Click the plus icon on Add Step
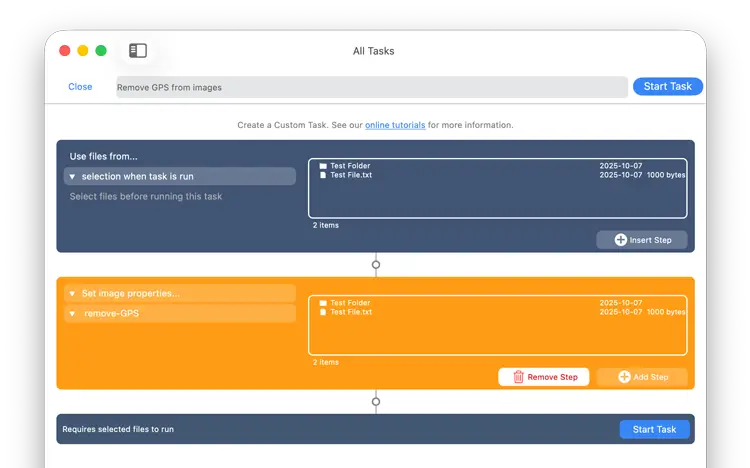Screen dimensions: 750x468 coord(624,377)
